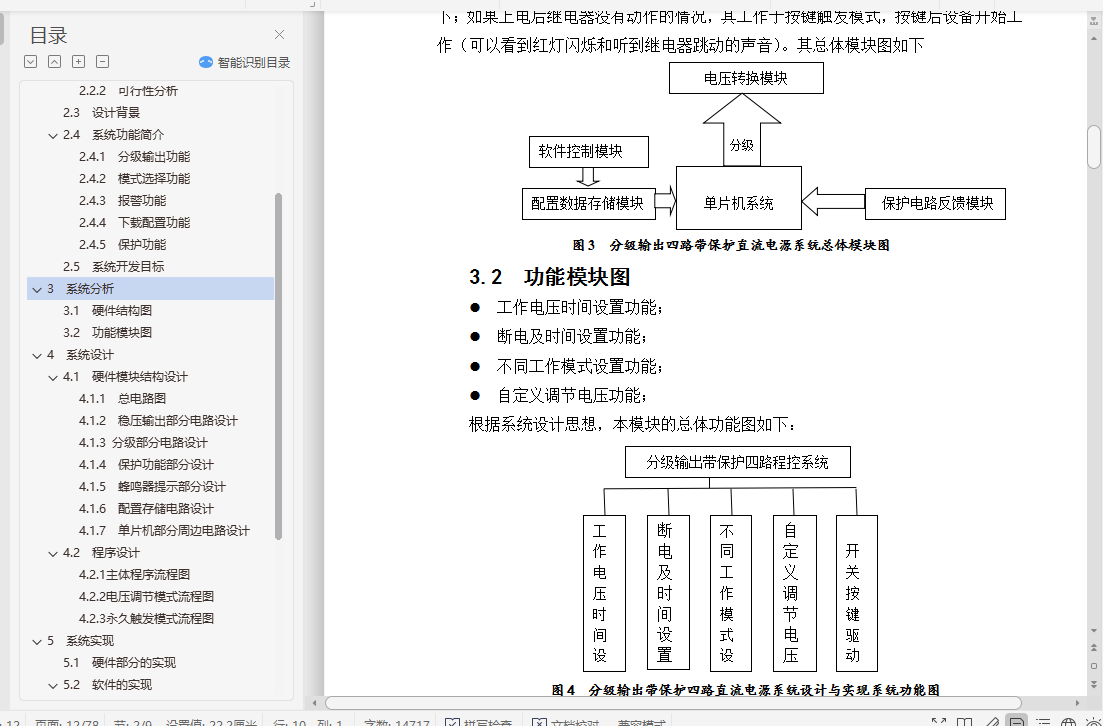Screen dimensions: 1103x726
Task: Click 智能识别目录 text button
Action: pyautogui.click(x=253, y=63)
